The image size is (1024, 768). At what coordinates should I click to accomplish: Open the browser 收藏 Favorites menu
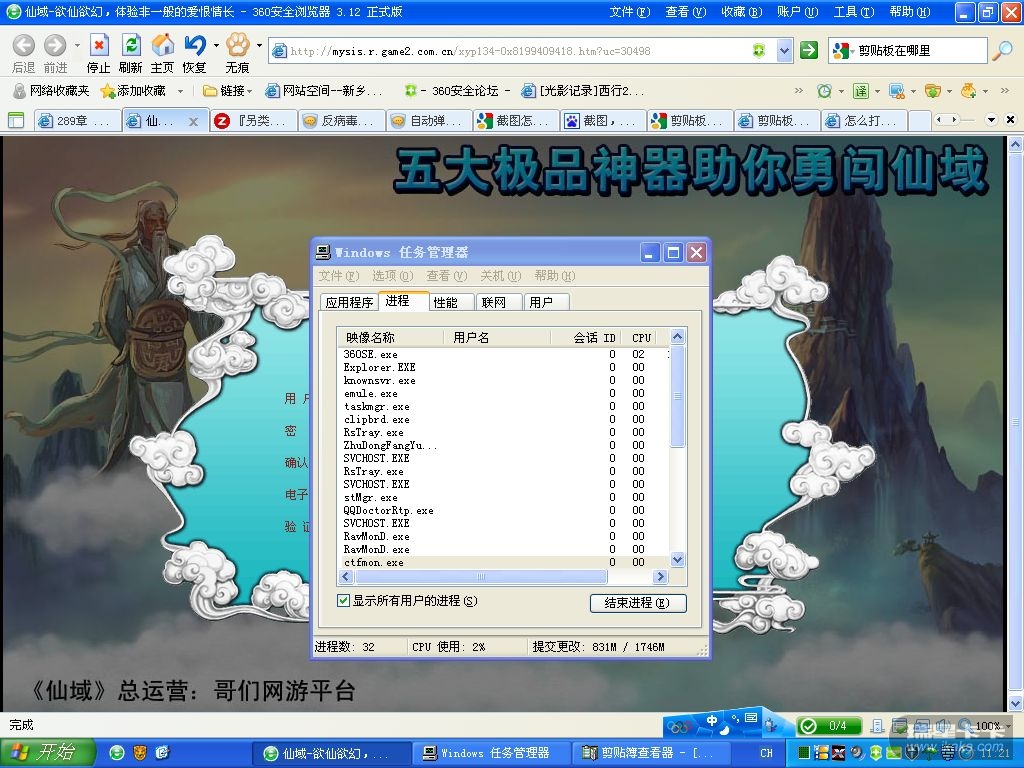tap(741, 12)
